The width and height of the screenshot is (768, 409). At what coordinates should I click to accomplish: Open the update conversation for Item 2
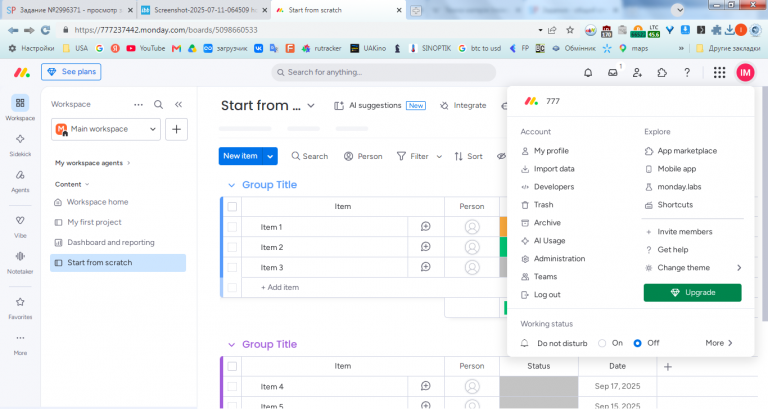pos(426,247)
